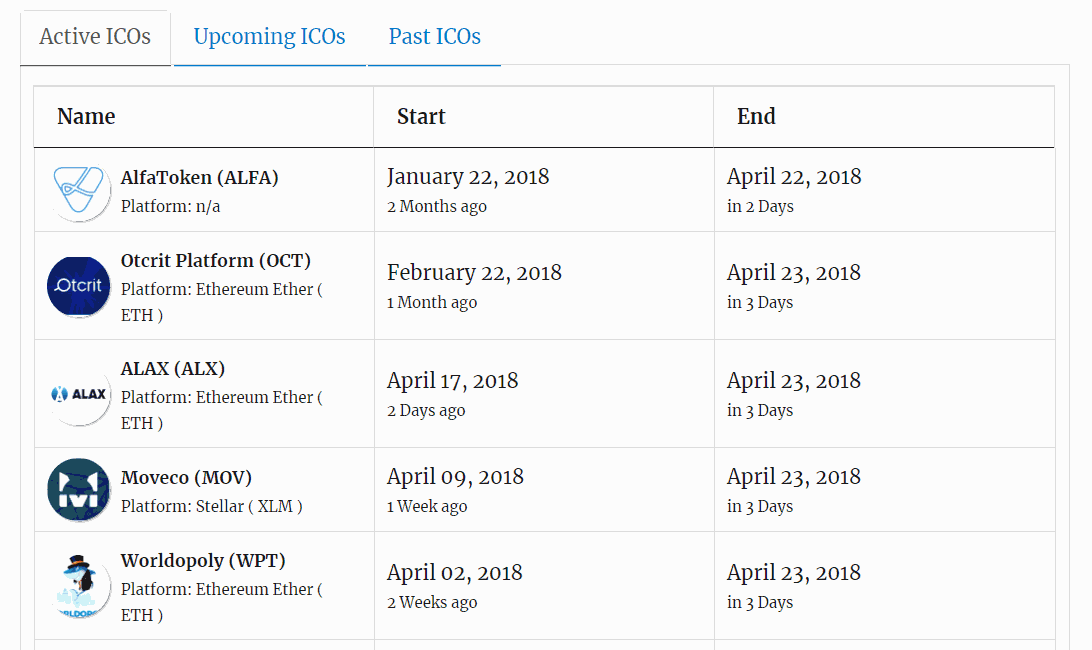Sort by the End column header

(x=756, y=117)
